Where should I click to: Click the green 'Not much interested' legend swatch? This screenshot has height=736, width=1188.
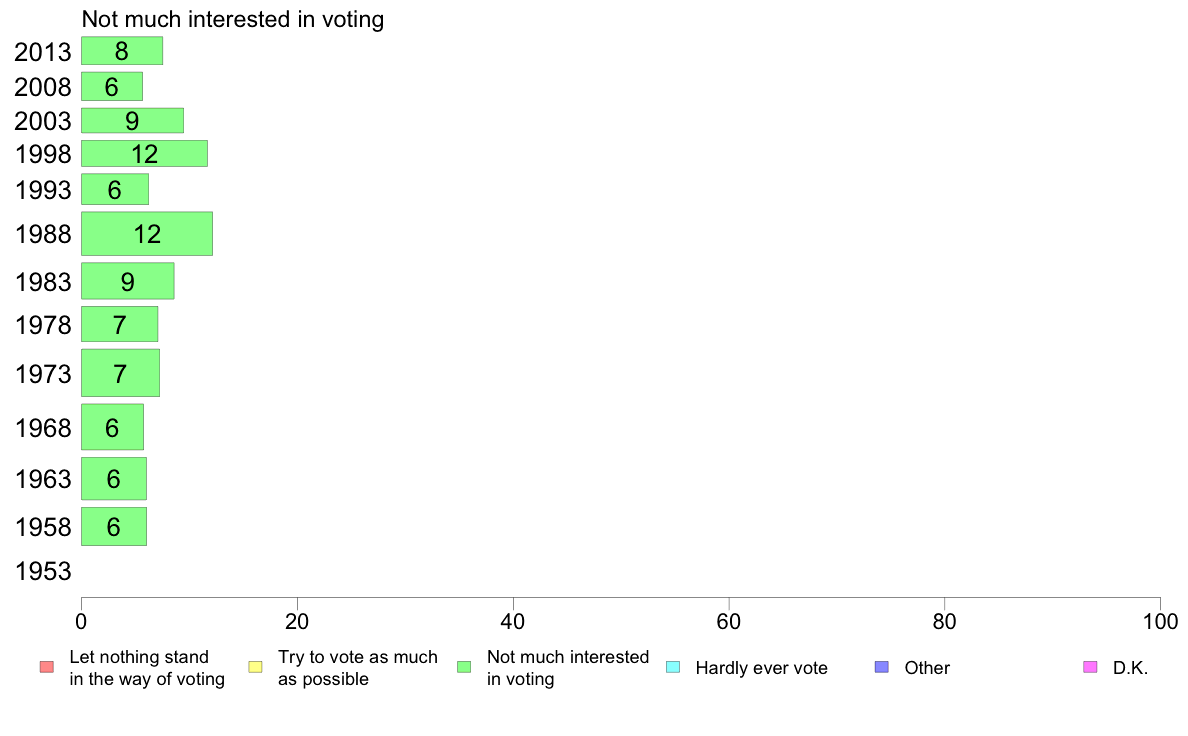464,667
